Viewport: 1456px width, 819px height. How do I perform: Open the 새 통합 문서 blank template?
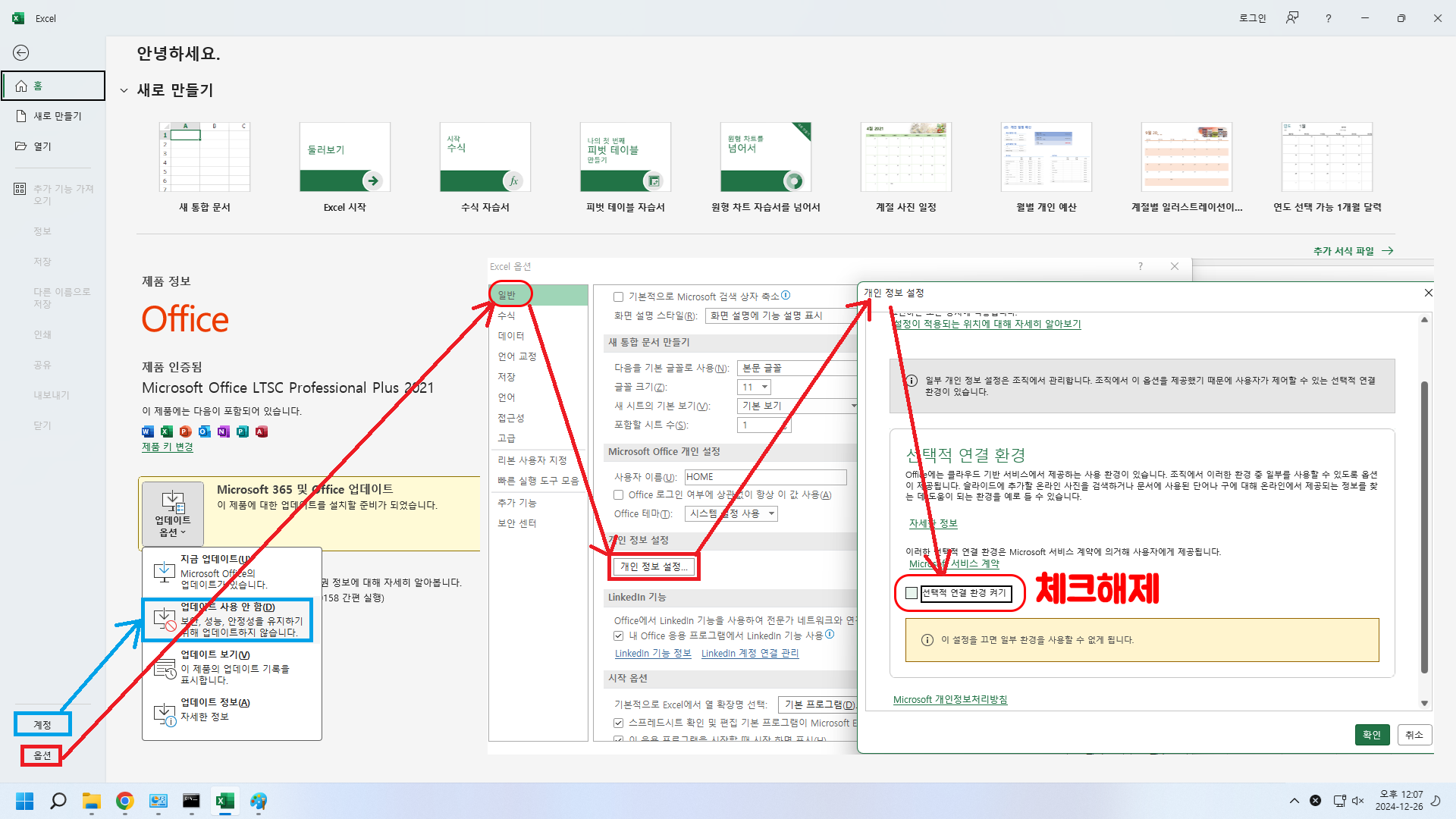pyautogui.click(x=205, y=167)
